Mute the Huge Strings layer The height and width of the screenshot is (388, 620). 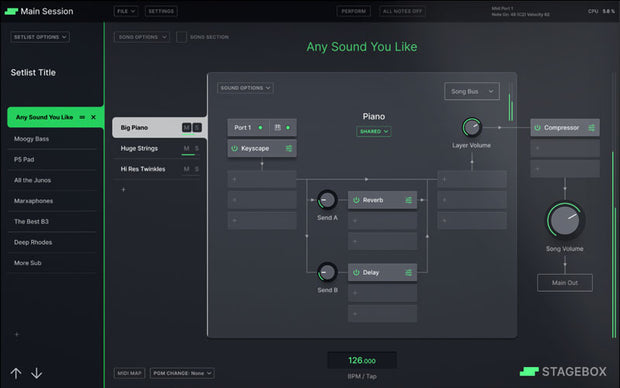pyautogui.click(x=186, y=148)
